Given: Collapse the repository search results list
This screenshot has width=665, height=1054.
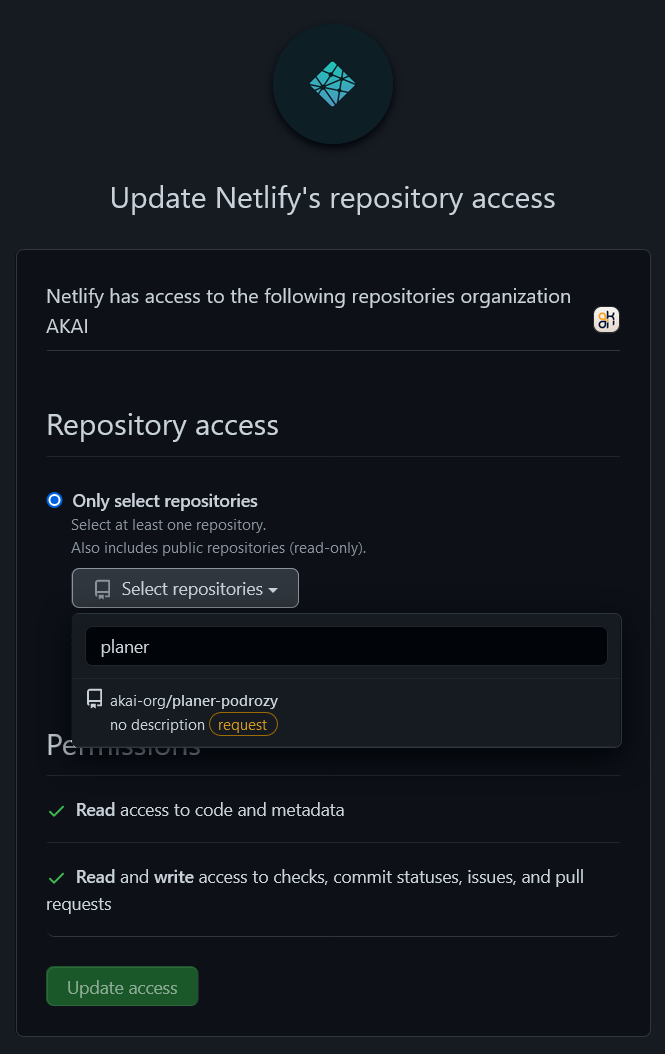Looking at the screenshot, I should click(x=185, y=588).
